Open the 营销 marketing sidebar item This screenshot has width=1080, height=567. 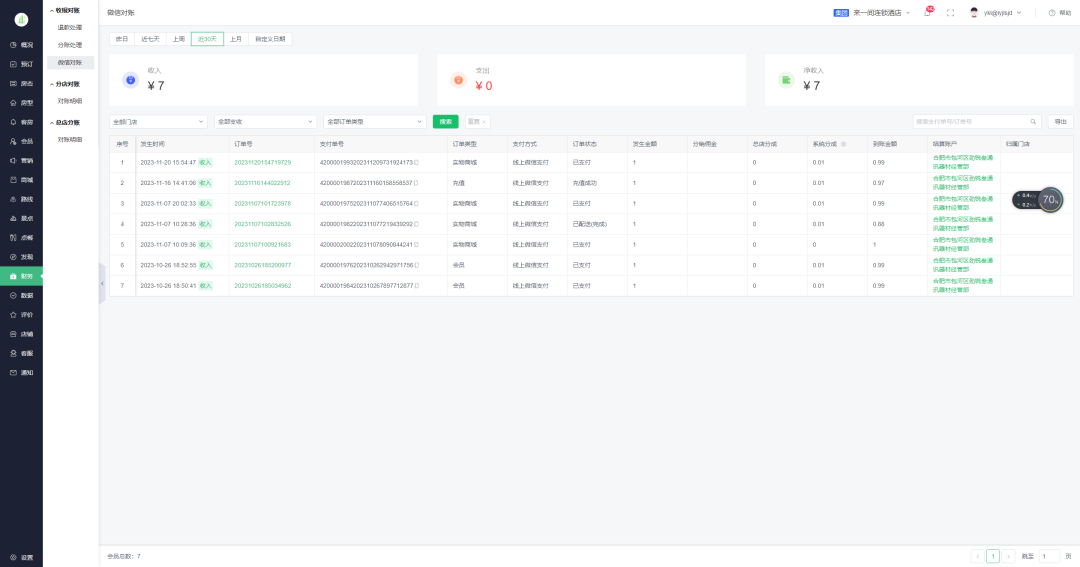[21, 161]
